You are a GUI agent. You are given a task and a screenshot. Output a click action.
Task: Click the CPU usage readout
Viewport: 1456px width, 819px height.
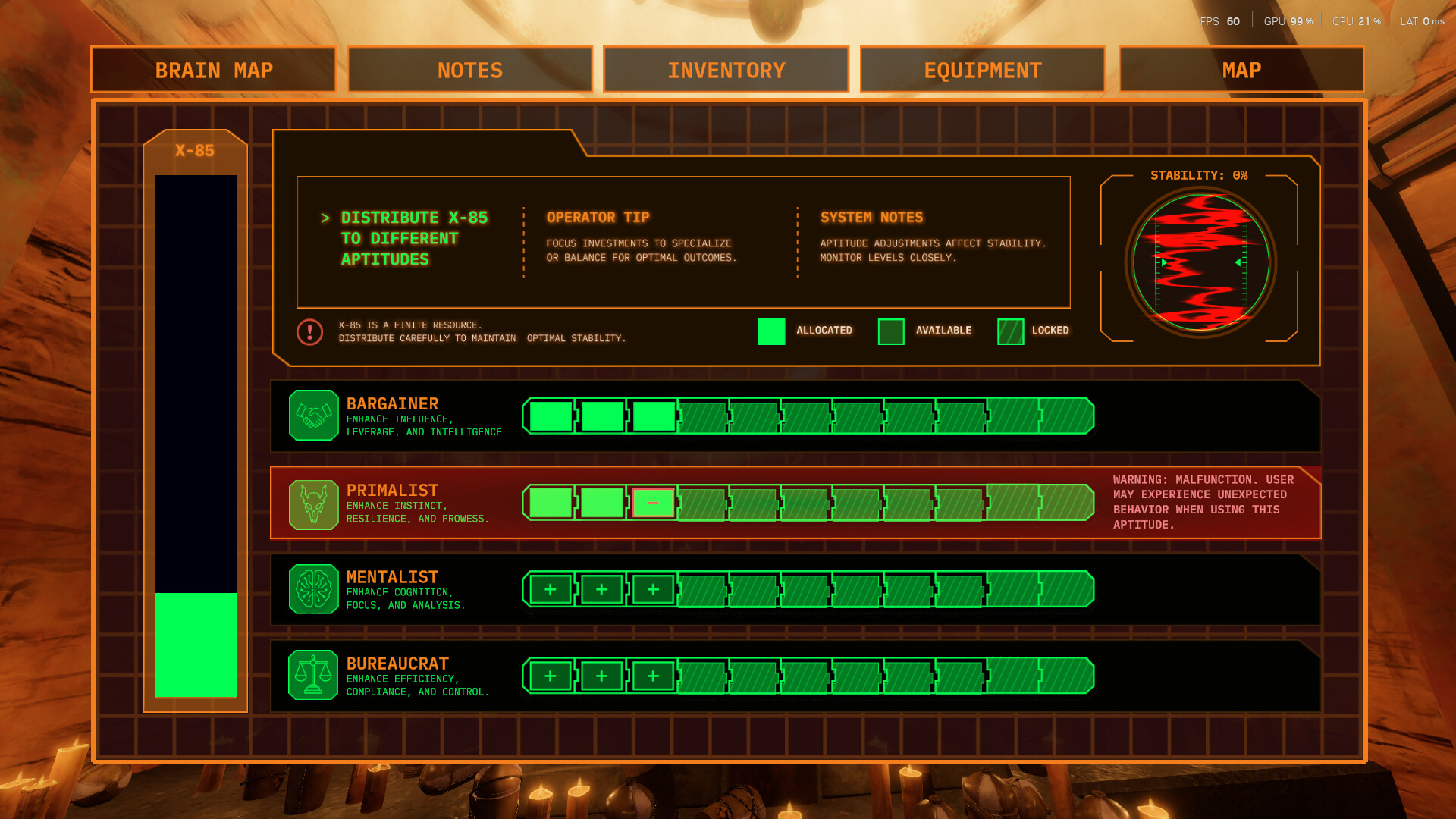point(1356,21)
